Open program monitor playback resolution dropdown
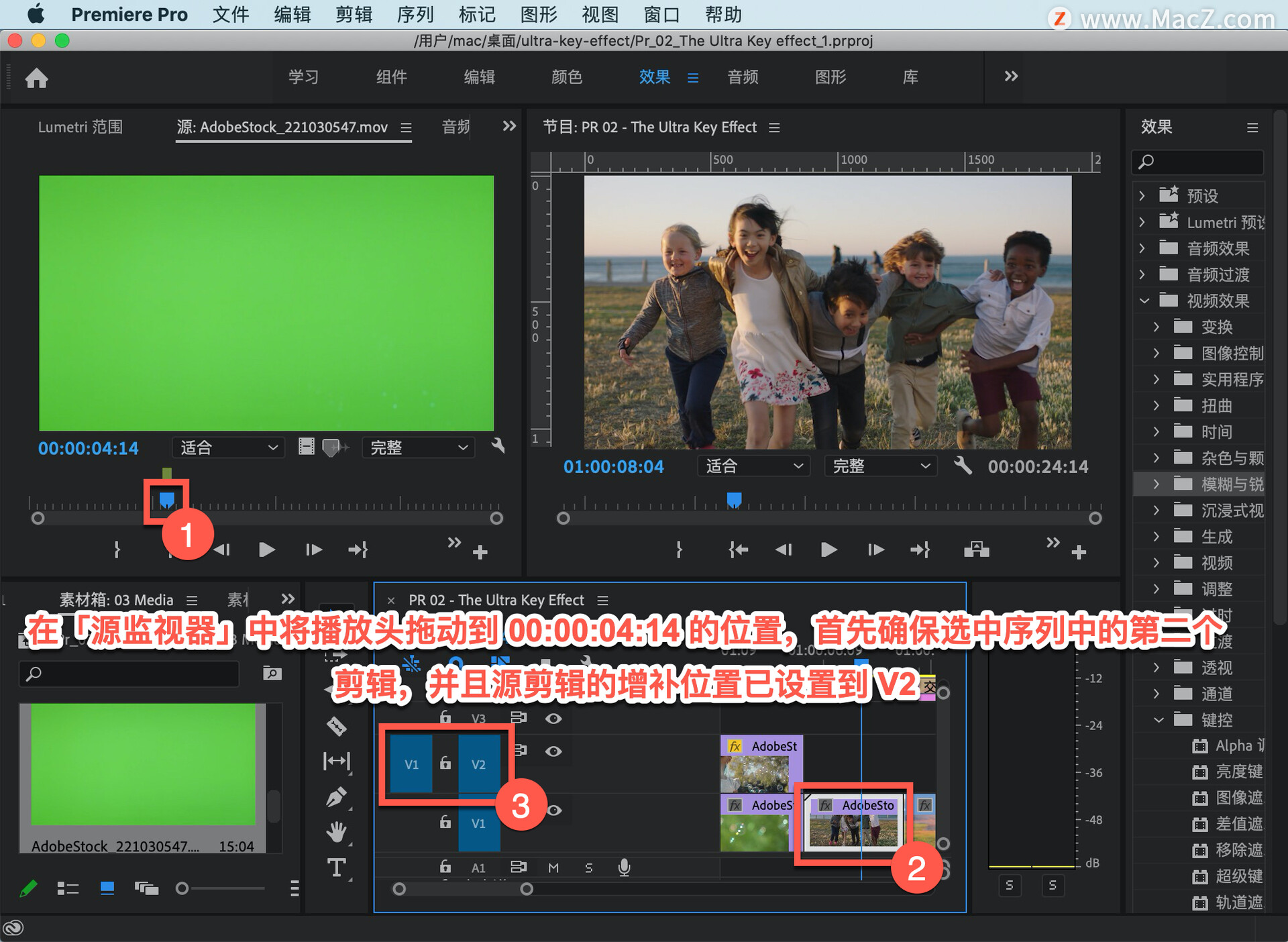 [x=879, y=466]
